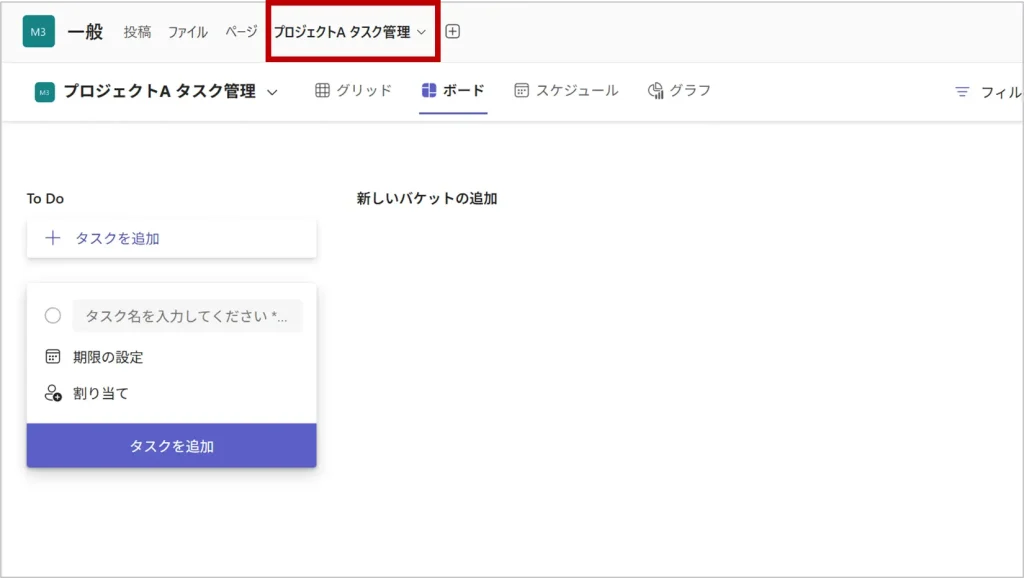
Task: Expand chevron on the top プロジェクトA タスク管理 tab
Action: coord(422,32)
